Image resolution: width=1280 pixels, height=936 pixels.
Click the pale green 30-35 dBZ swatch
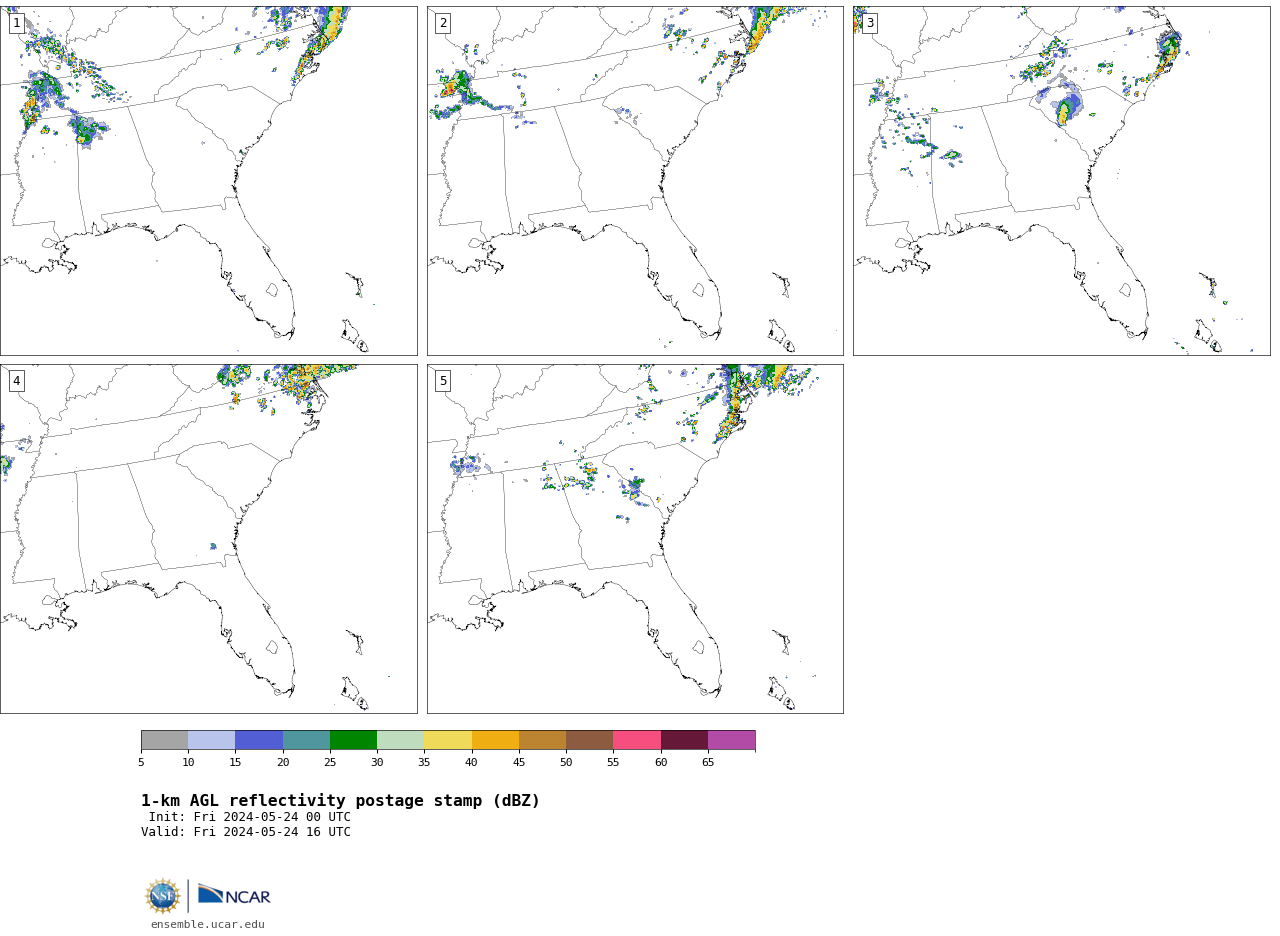[401, 740]
